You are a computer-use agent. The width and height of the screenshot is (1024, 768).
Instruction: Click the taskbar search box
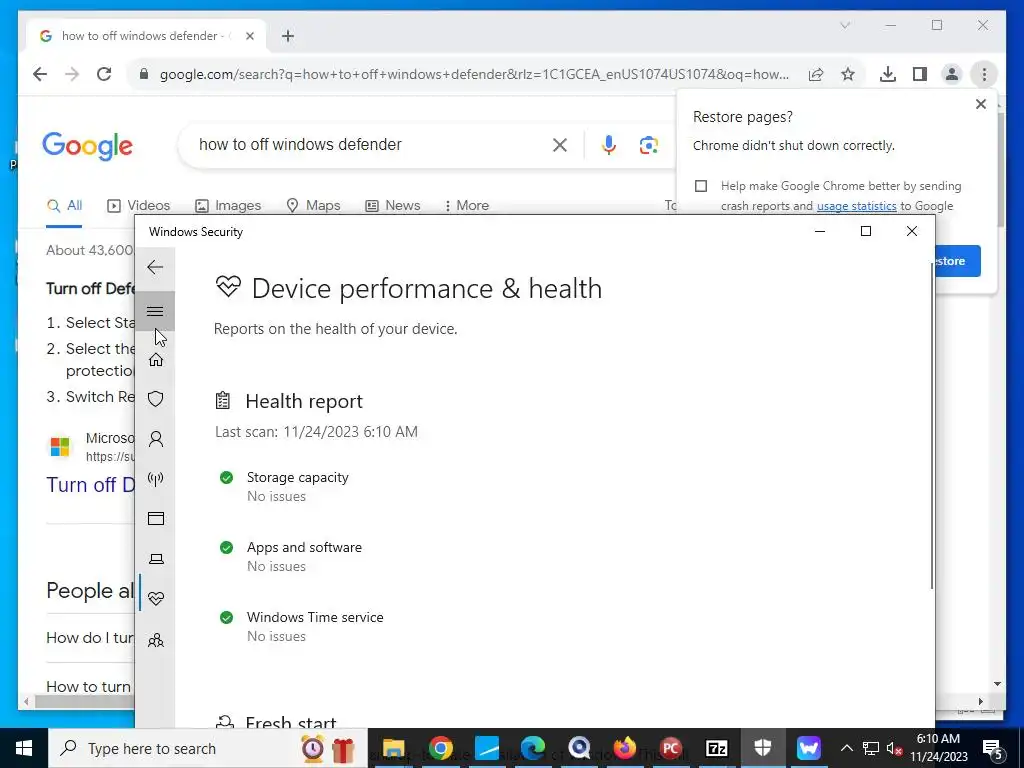coord(208,748)
